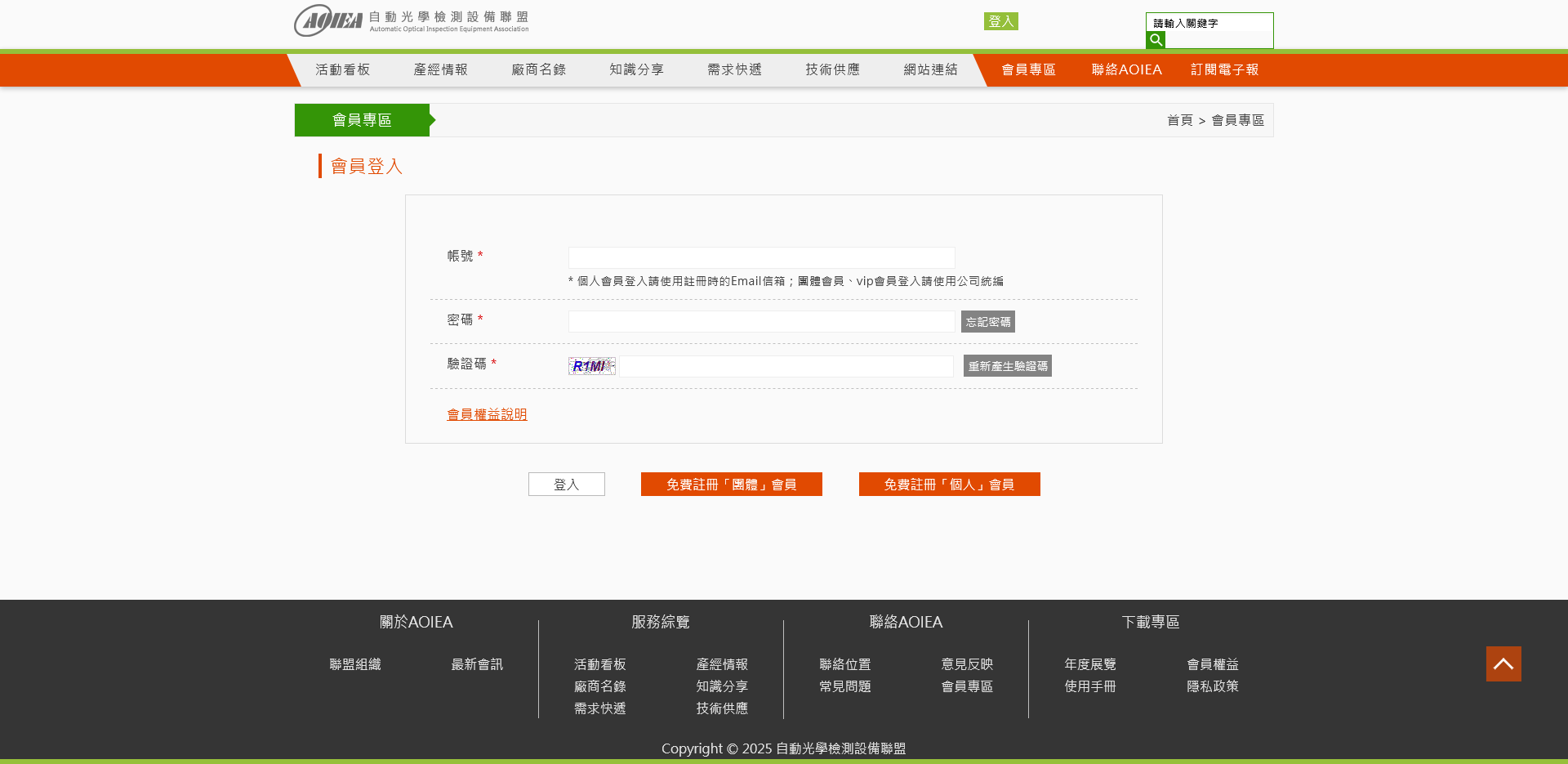The width and height of the screenshot is (1568, 764).
Task: Regenerate captcha with 重新產生驗證碼 button
Action: click(x=1007, y=366)
